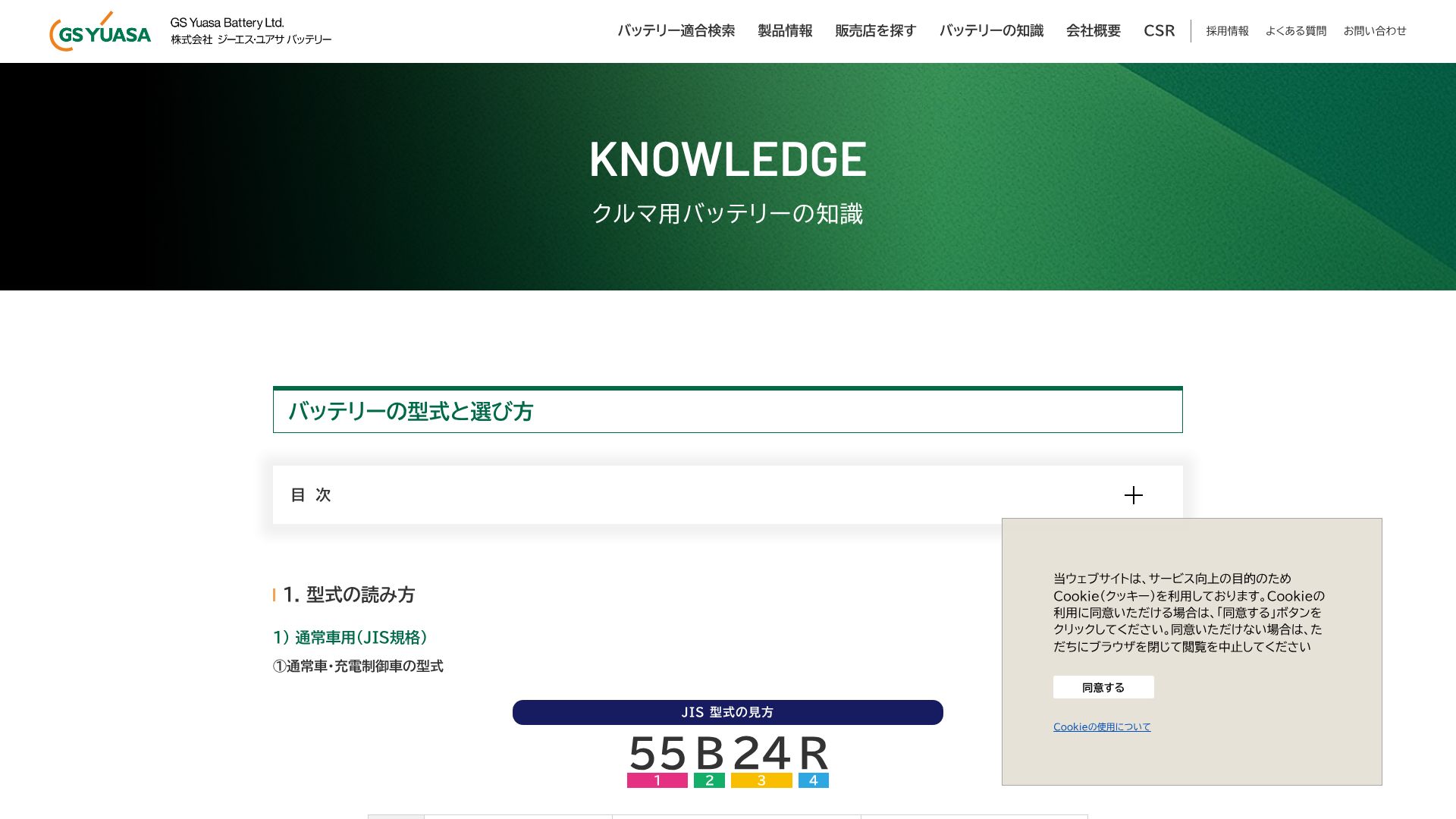Open バッテリーの知識 menu item
Screen dimensions: 1456x819
tap(991, 31)
